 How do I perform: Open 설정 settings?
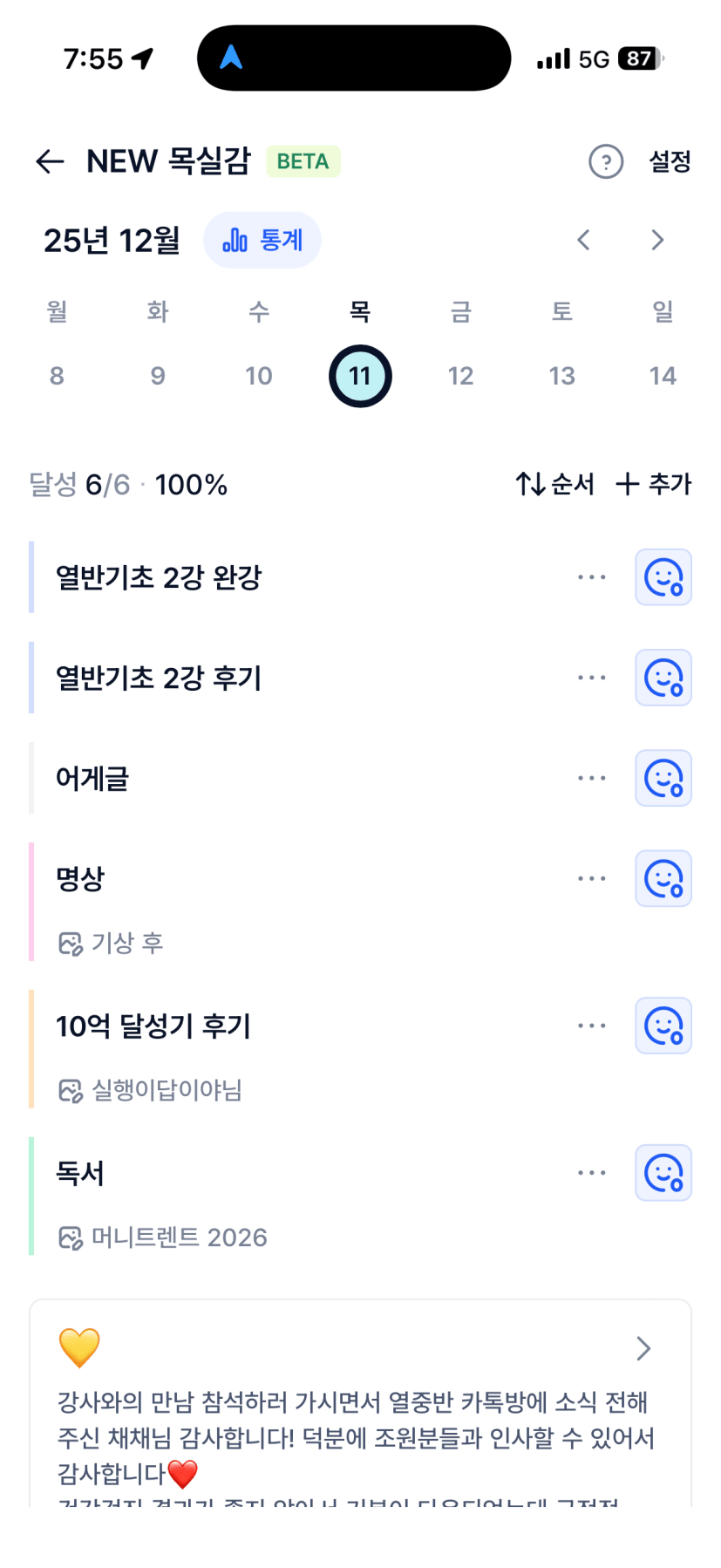pos(670,161)
